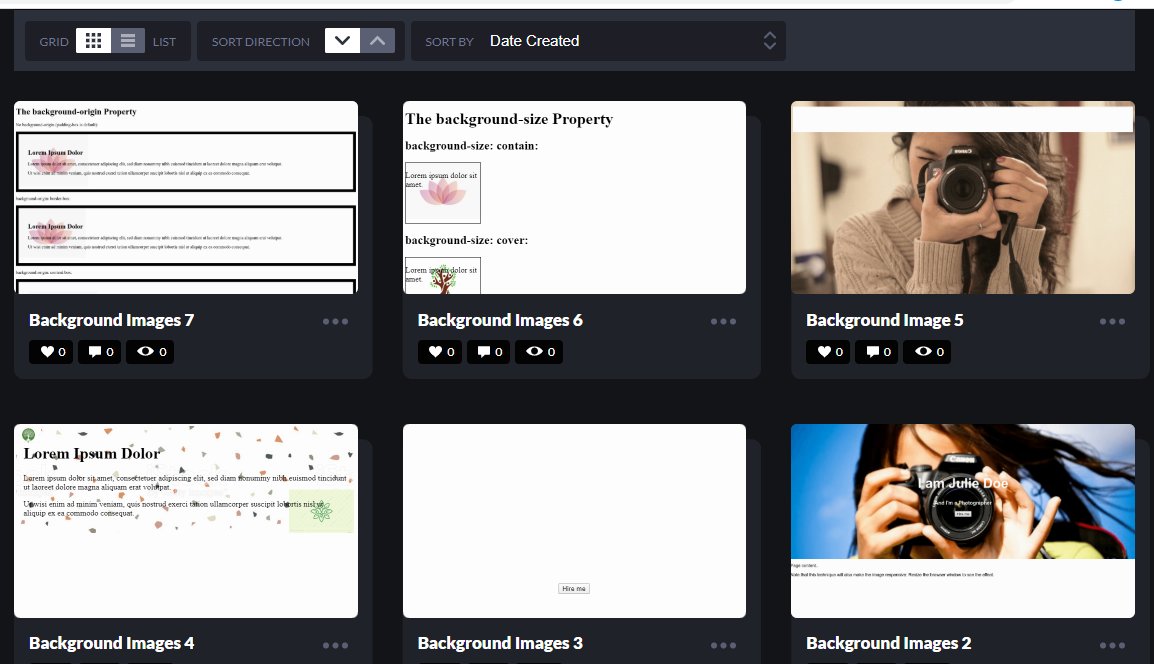The width and height of the screenshot is (1154, 664).
Task: Click the Background Images 7 title
Action: (111, 320)
